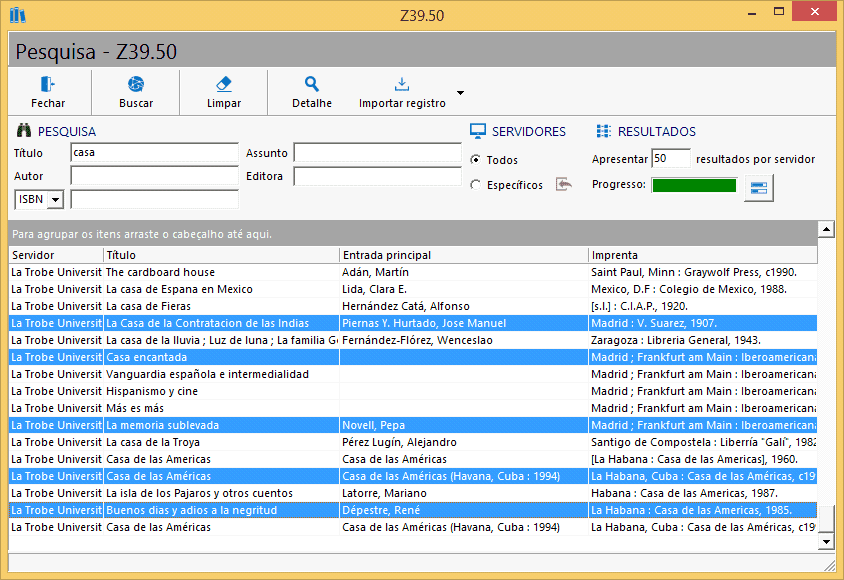Click the Buscar globe icon
844x580 pixels.
coord(136,84)
